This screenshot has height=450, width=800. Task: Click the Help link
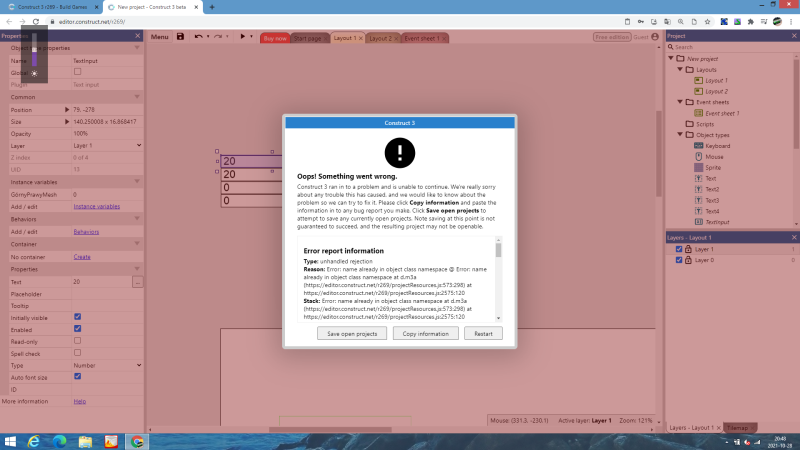80,402
